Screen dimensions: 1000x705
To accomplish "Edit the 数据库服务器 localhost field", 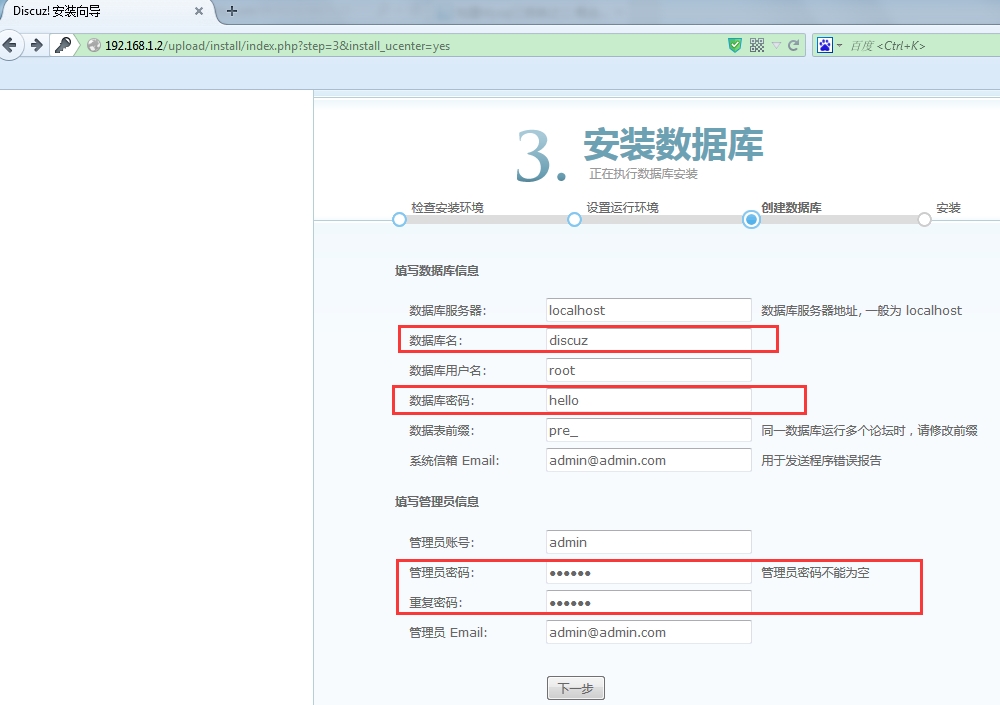I will point(649,310).
